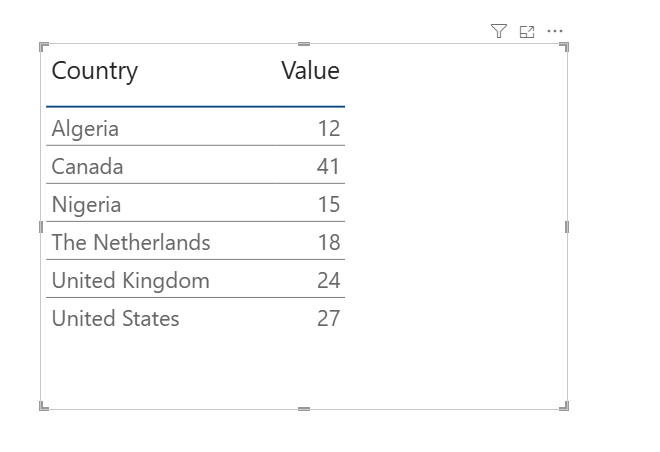Select the Nigeria row
Image resolution: width=660 pixels, height=452 pixels.
pyautogui.click(x=86, y=204)
